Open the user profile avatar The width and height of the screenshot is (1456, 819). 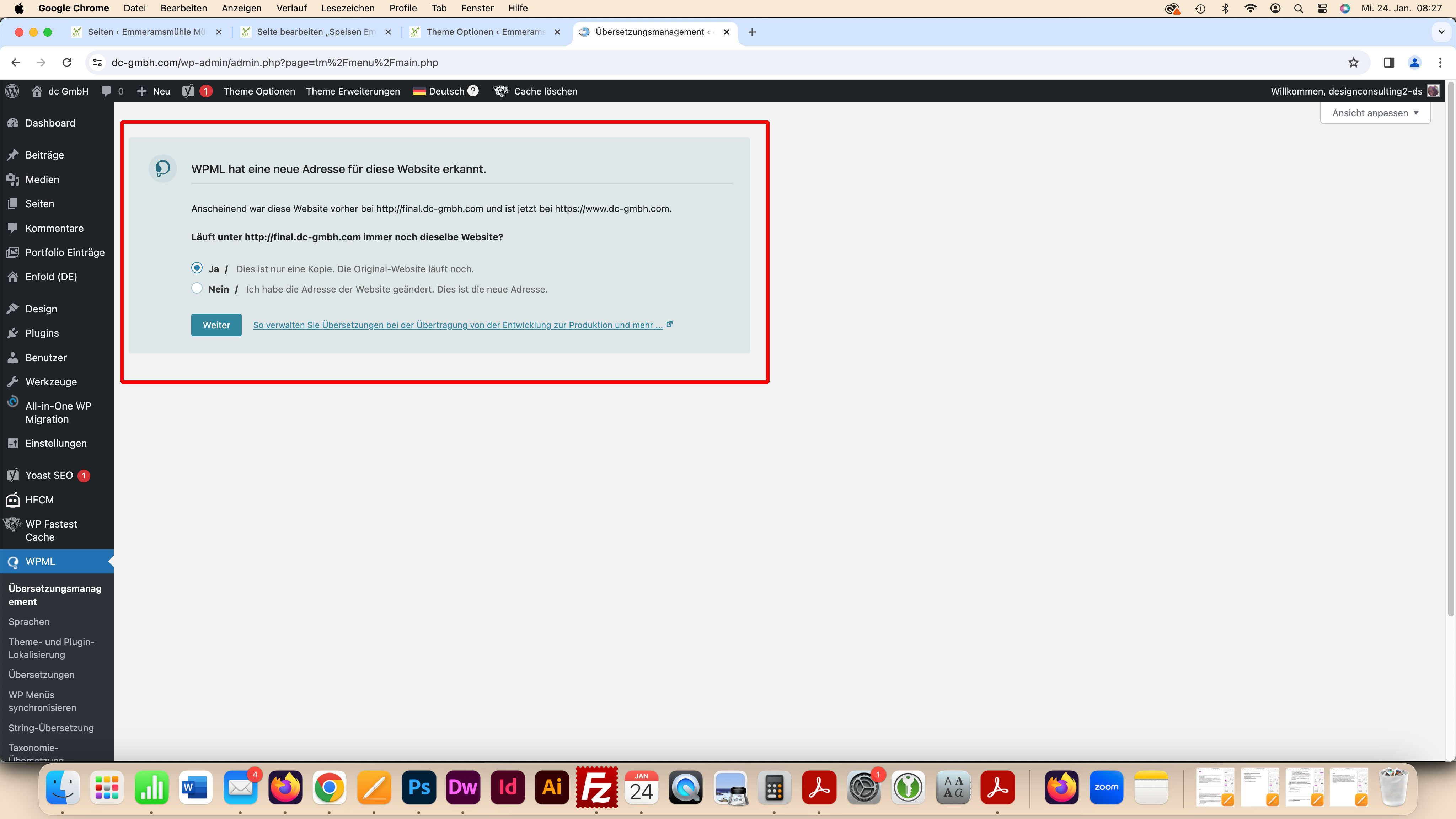[1433, 91]
